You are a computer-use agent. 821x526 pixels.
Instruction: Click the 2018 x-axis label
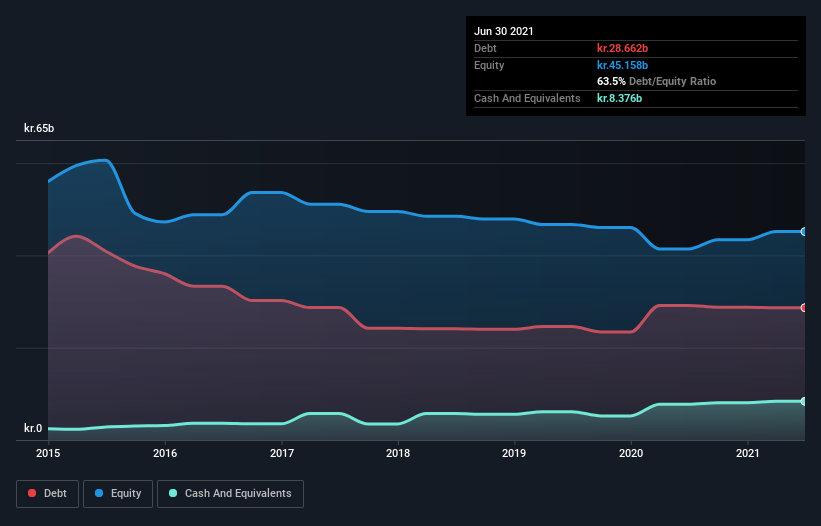398,453
